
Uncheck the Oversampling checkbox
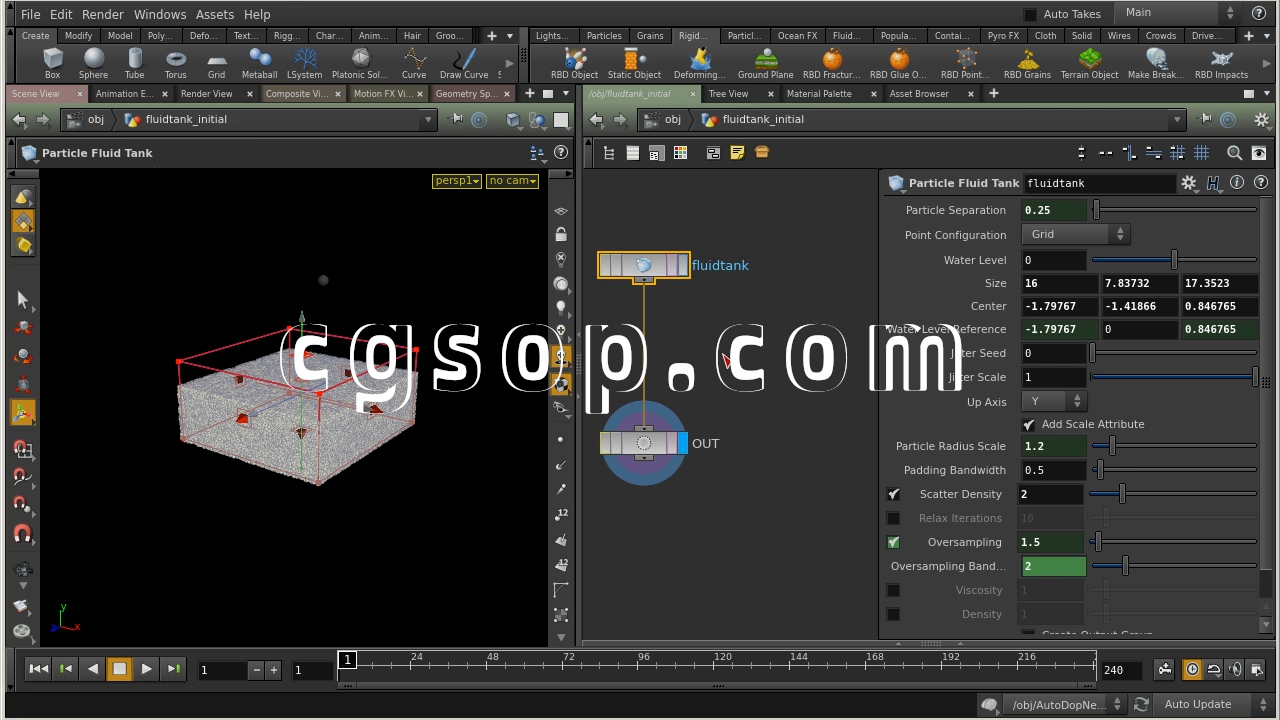(x=893, y=542)
